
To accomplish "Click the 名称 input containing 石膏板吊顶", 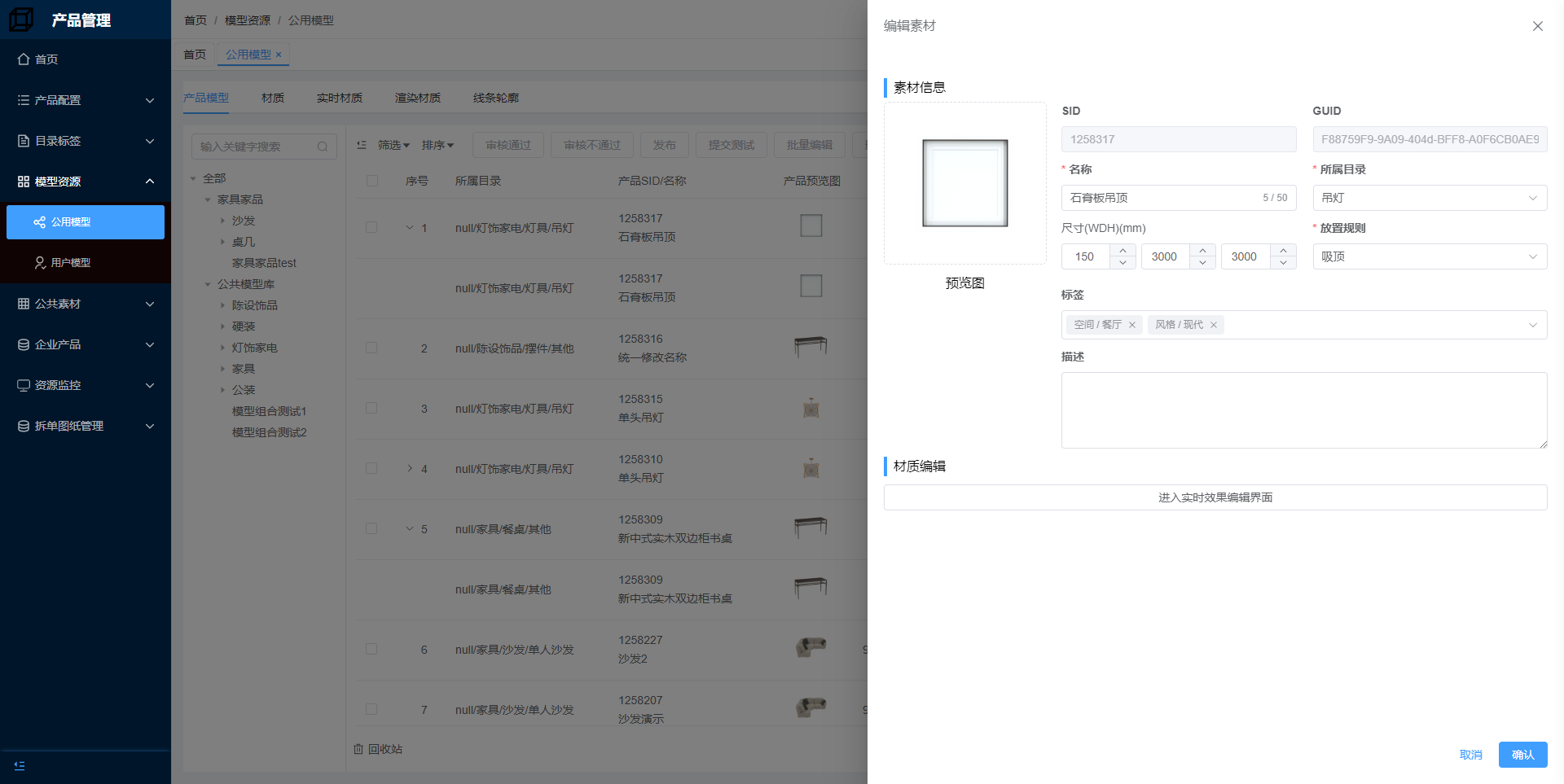I will [1178, 198].
